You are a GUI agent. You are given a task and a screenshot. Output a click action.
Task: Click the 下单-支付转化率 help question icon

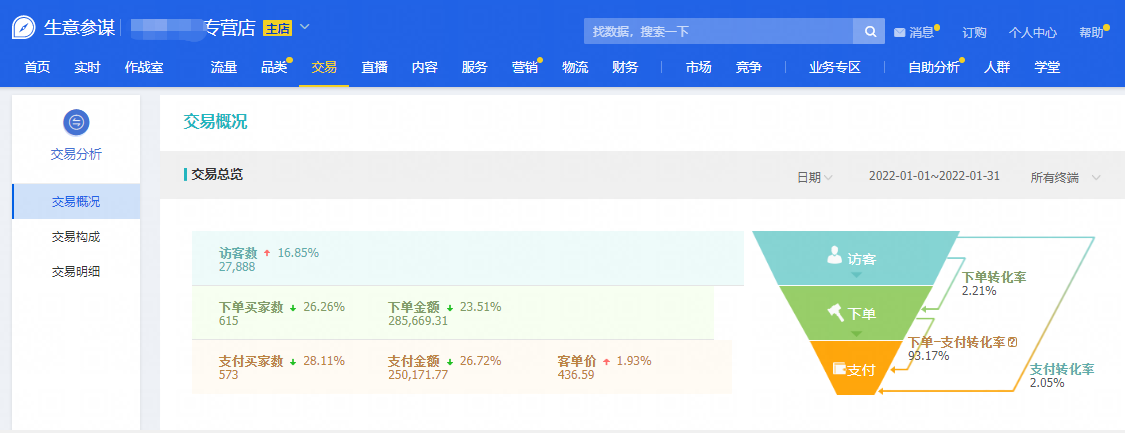tap(1013, 343)
